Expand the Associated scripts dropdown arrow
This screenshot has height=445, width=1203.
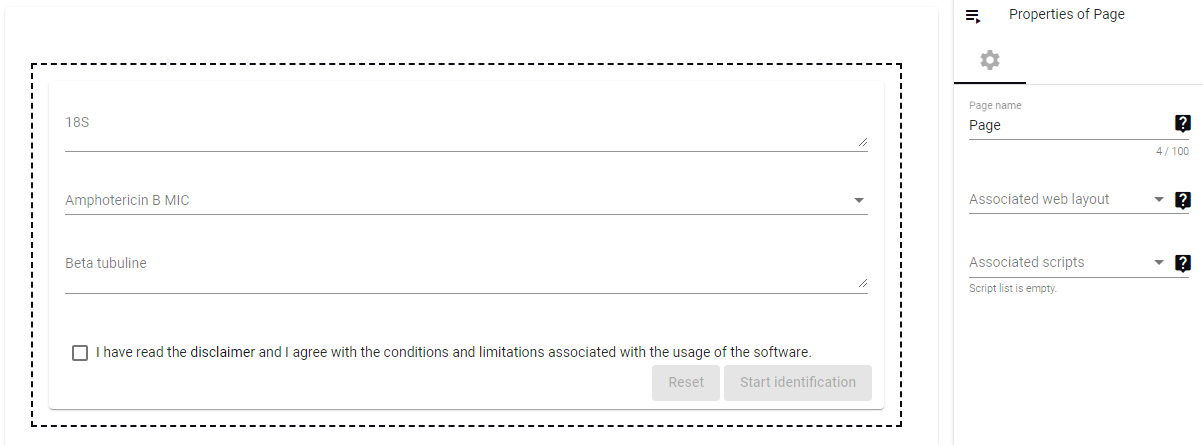[x=1159, y=263]
